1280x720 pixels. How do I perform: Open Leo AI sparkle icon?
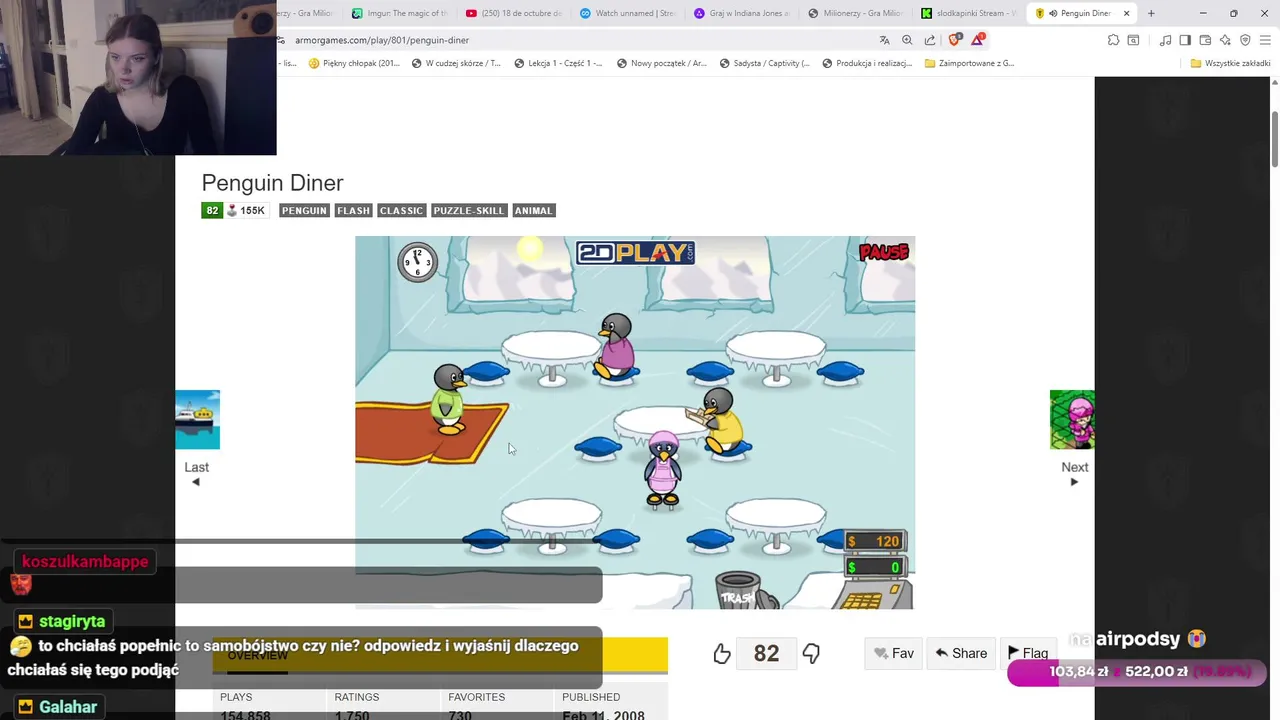coord(1225,40)
